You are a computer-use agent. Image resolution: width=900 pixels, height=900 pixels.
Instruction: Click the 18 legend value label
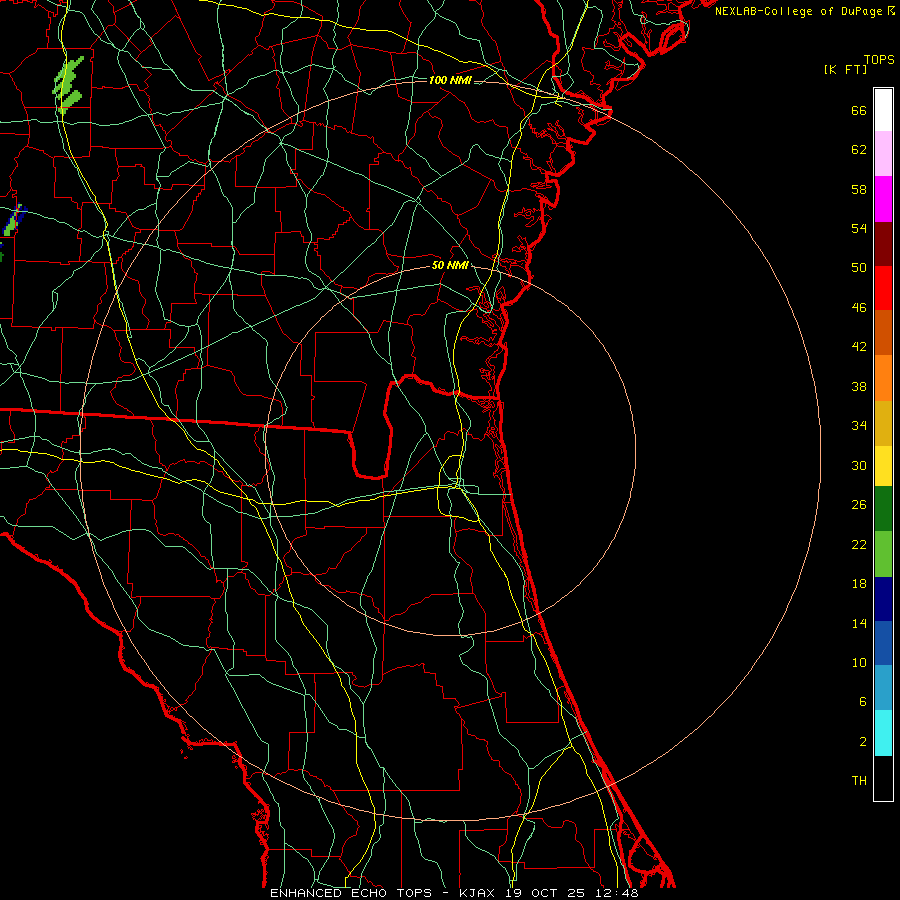point(859,584)
